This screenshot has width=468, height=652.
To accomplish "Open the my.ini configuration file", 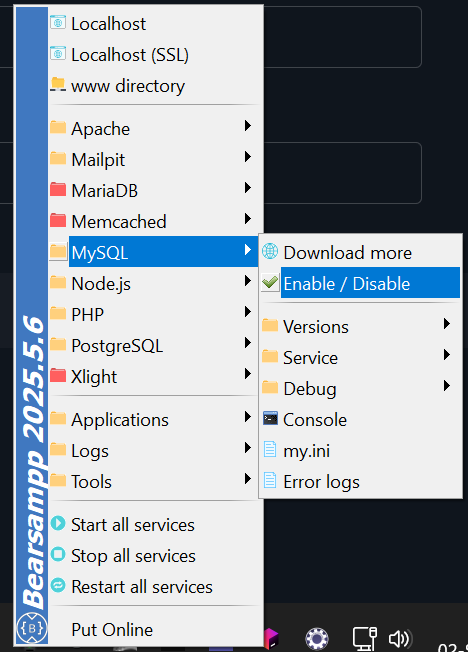I will [x=360, y=451].
